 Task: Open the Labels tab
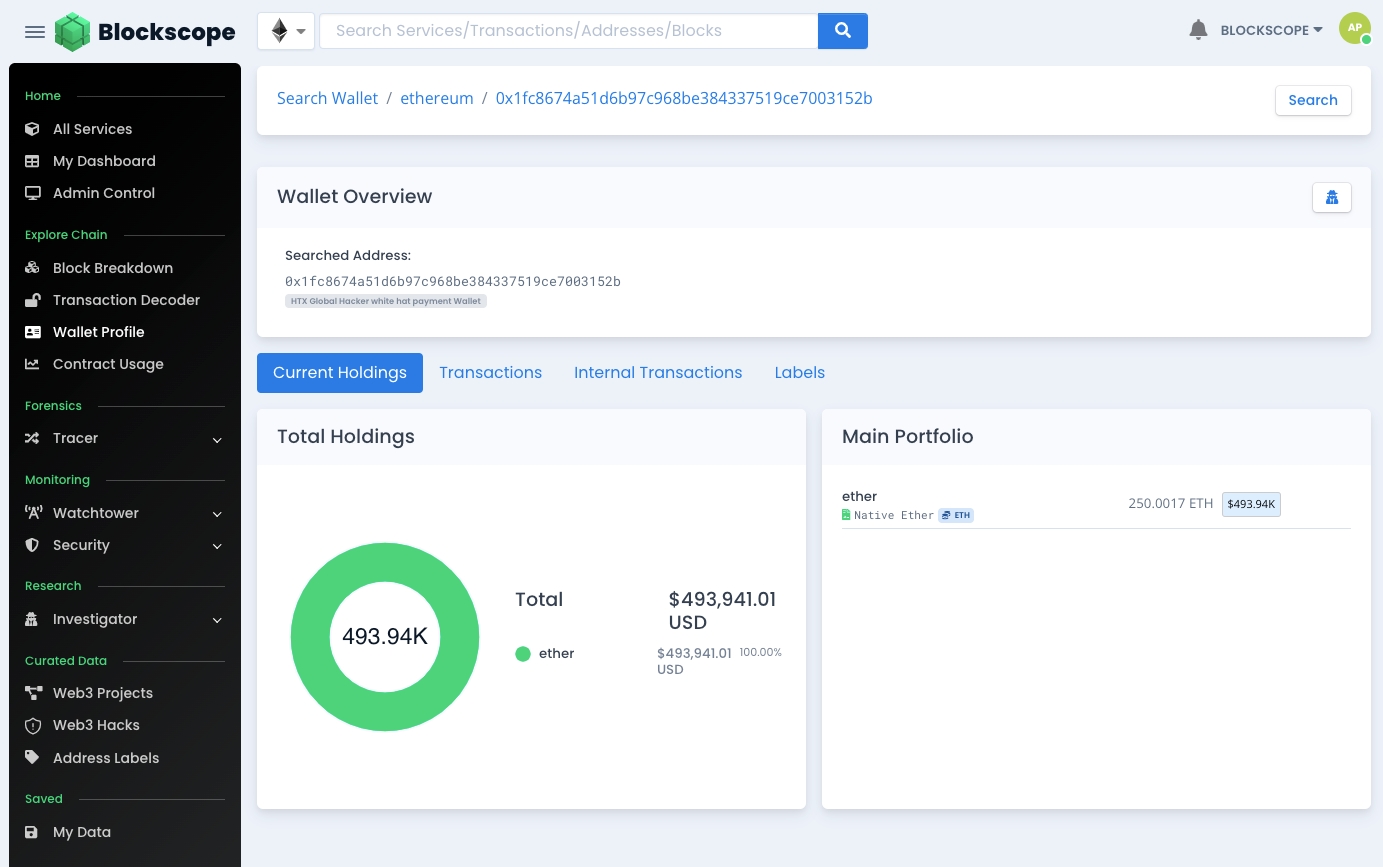[799, 373]
